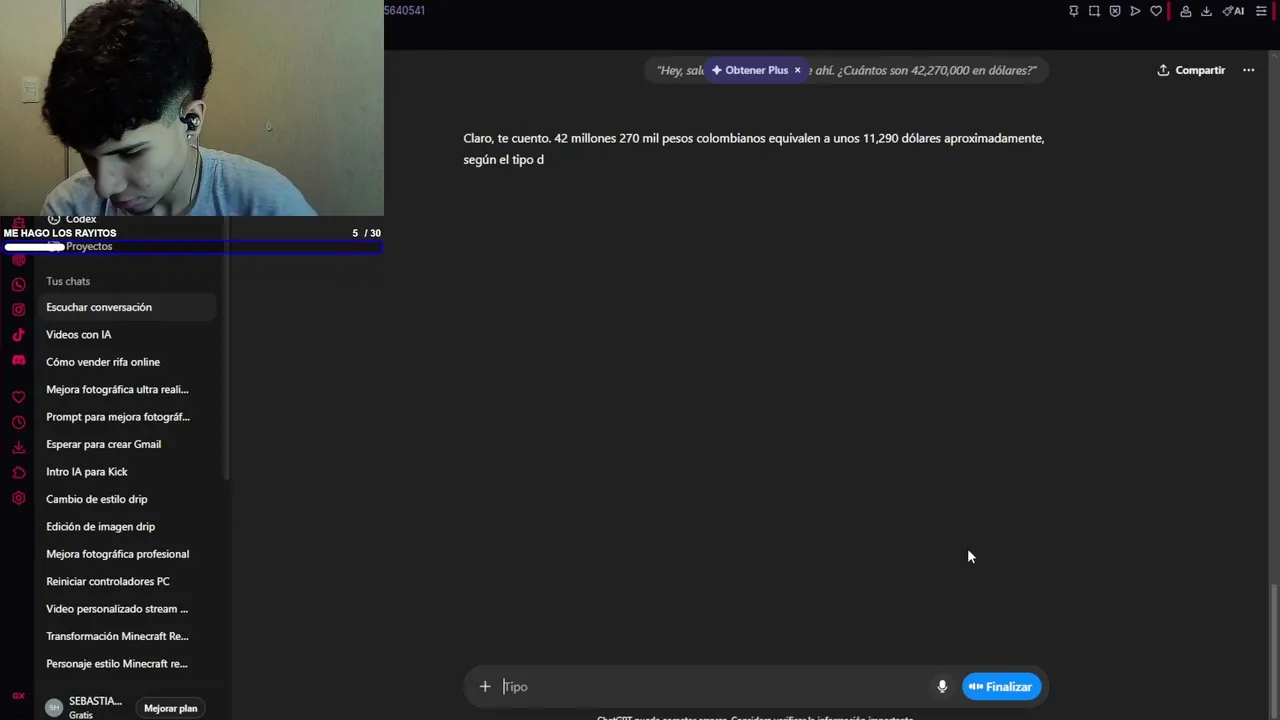Click the pin icon in top toolbar
This screenshot has width=1280, height=720.
click(1074, 11)
